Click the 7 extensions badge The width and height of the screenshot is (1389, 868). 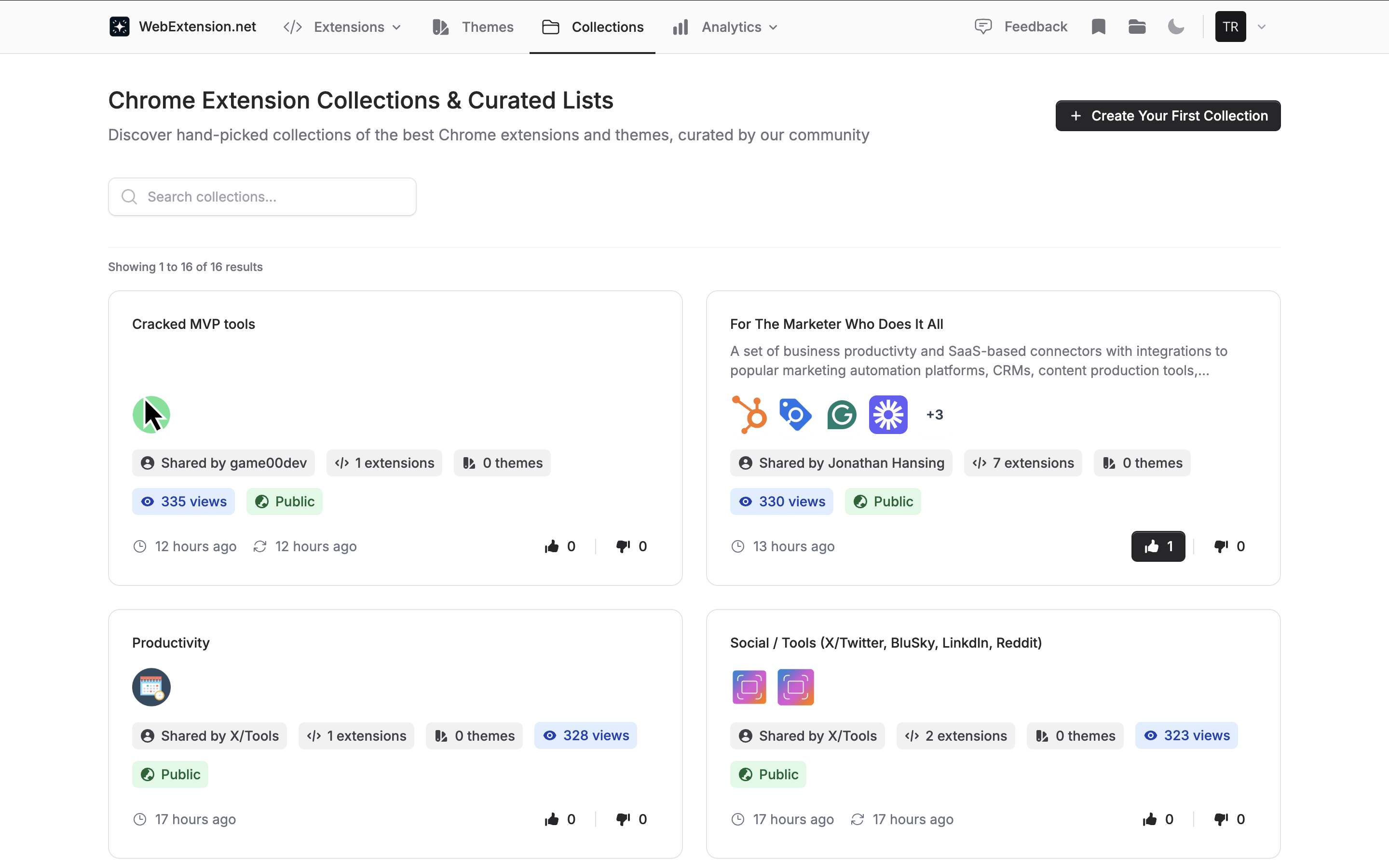tap(1023, 463)
